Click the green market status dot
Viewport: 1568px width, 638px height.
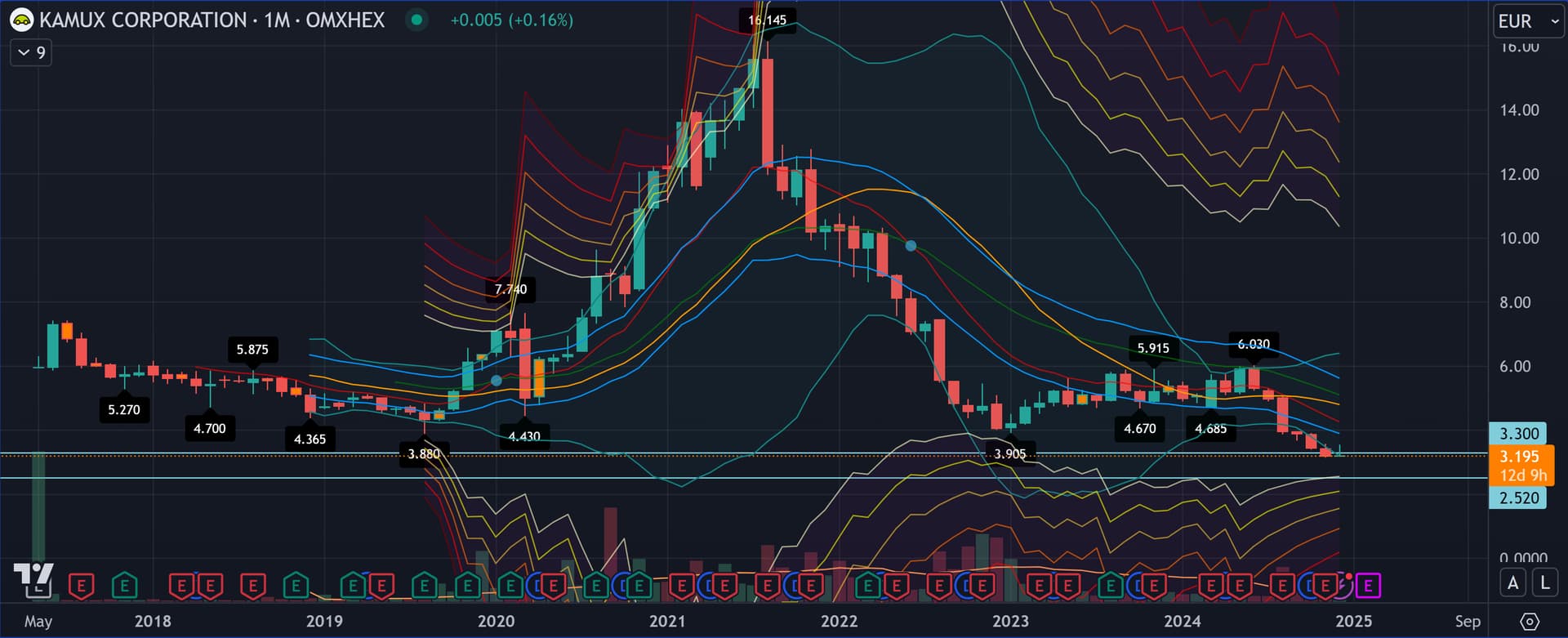(x=416, y=20)
